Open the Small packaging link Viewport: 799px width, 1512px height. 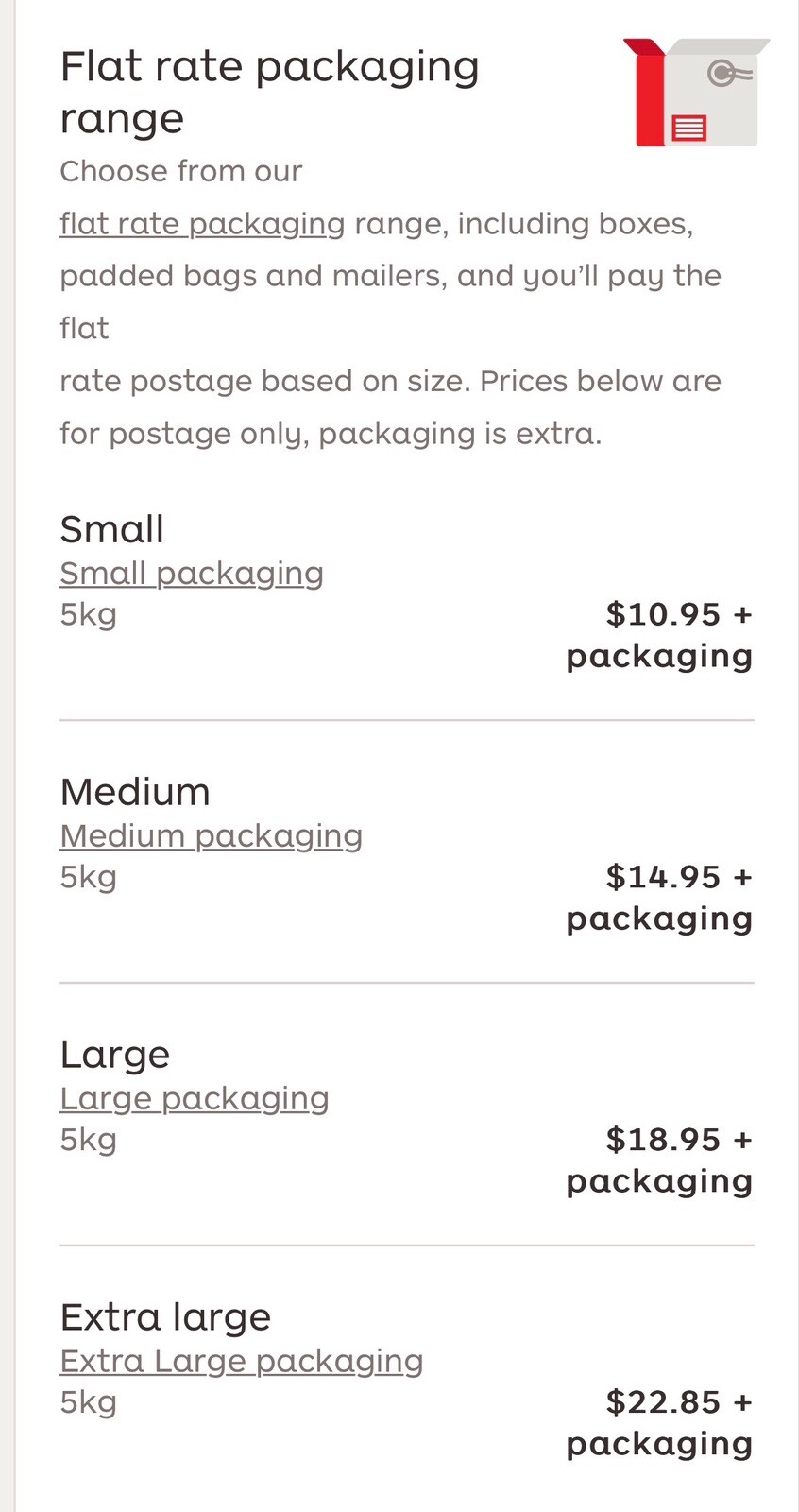tap(192, 574)
